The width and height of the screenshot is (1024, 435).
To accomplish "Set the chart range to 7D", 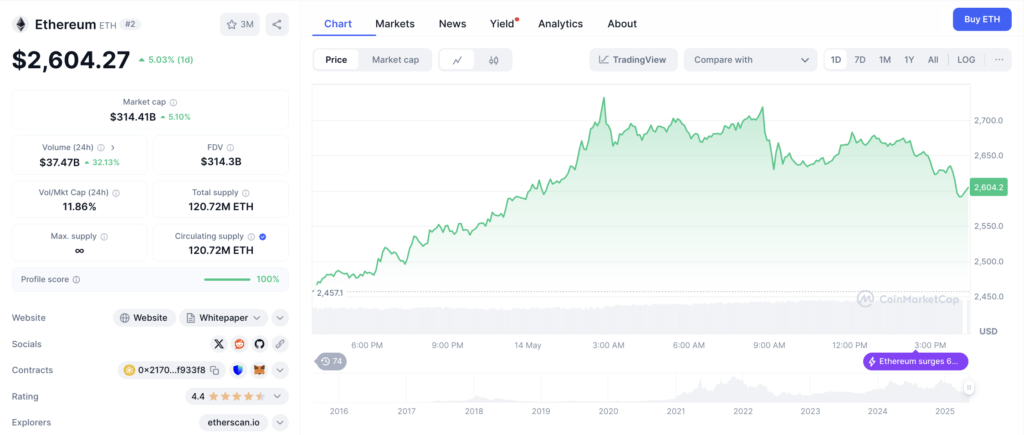I will point(860,59).
